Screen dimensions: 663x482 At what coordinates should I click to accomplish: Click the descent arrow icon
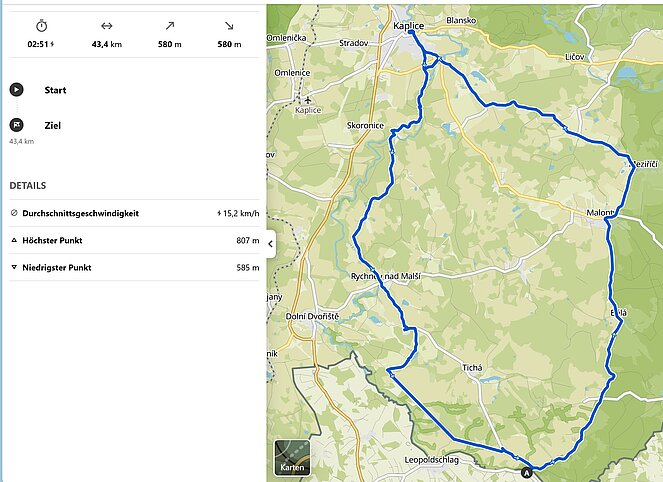230,25
